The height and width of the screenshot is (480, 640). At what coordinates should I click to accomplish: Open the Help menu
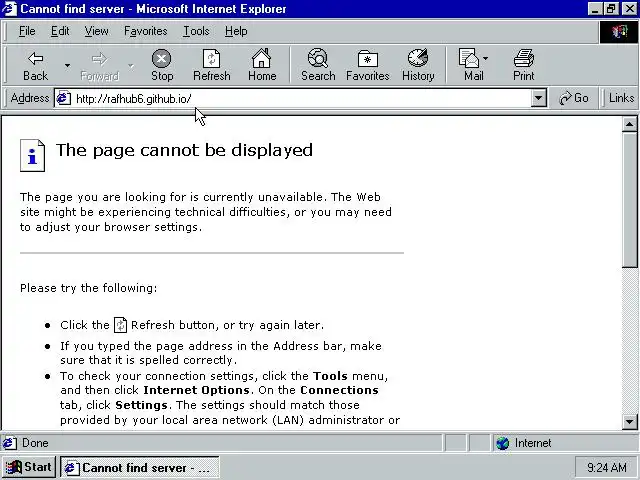click(x=236, y=31)
